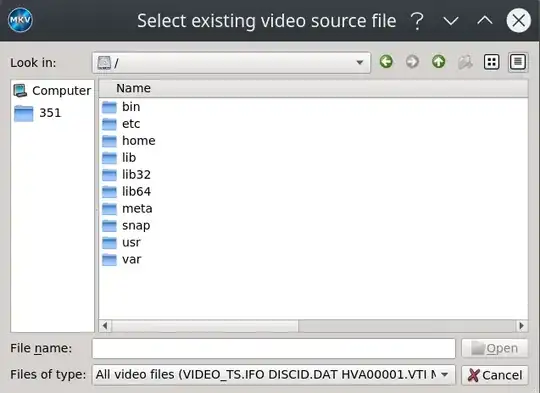Select the lib folder
The image size is (540, 393).
[119, 157]
